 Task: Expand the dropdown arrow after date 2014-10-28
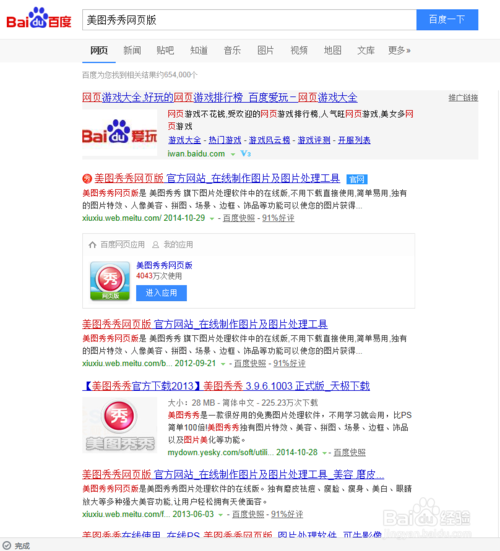click(324, 453)
